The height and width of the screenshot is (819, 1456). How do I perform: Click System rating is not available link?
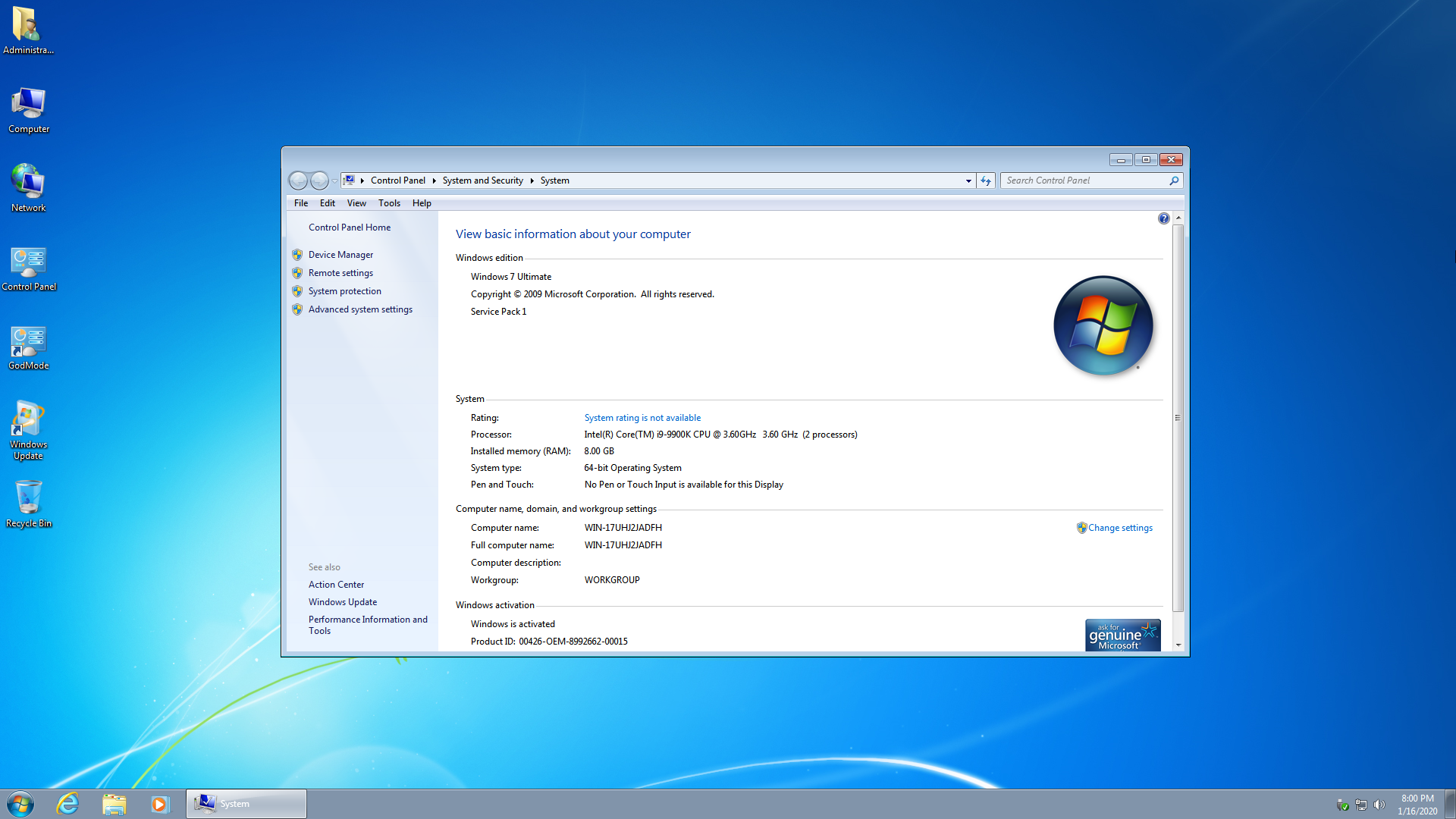point(642,418)
